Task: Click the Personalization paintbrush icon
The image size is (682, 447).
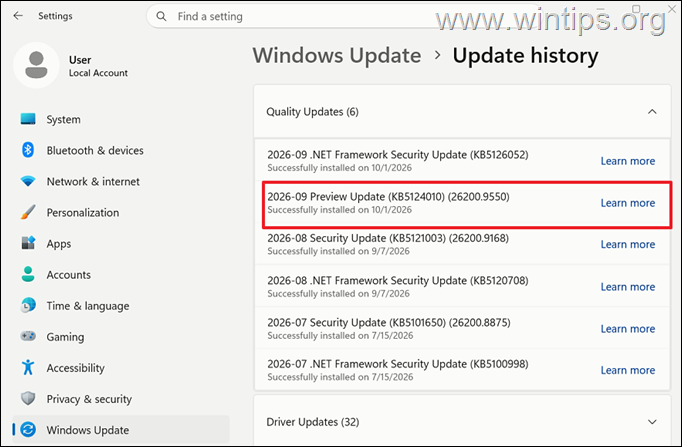Action: [28, 212]
